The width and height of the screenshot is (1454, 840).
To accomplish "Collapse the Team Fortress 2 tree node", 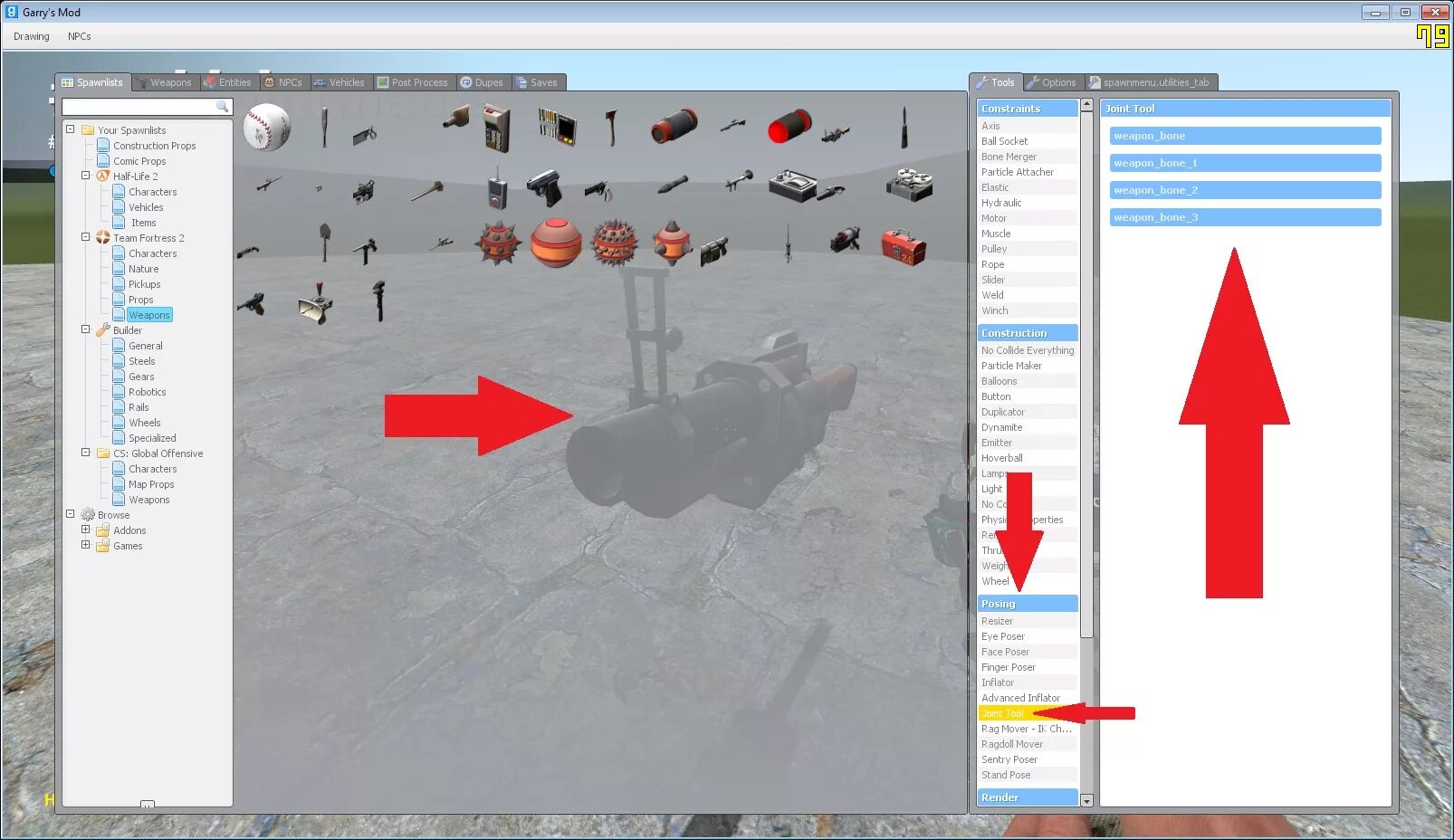I will 86,237.
